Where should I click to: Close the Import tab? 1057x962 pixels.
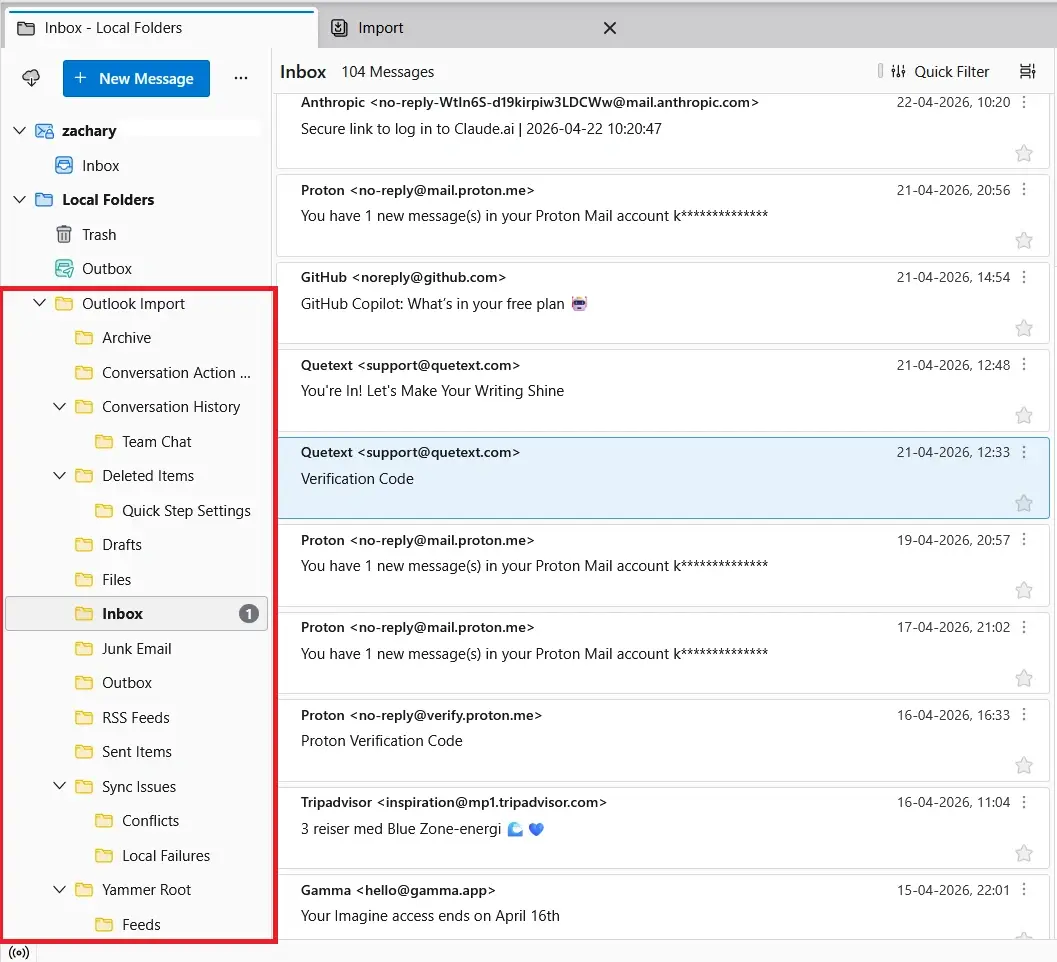click(x=609, y=28)
